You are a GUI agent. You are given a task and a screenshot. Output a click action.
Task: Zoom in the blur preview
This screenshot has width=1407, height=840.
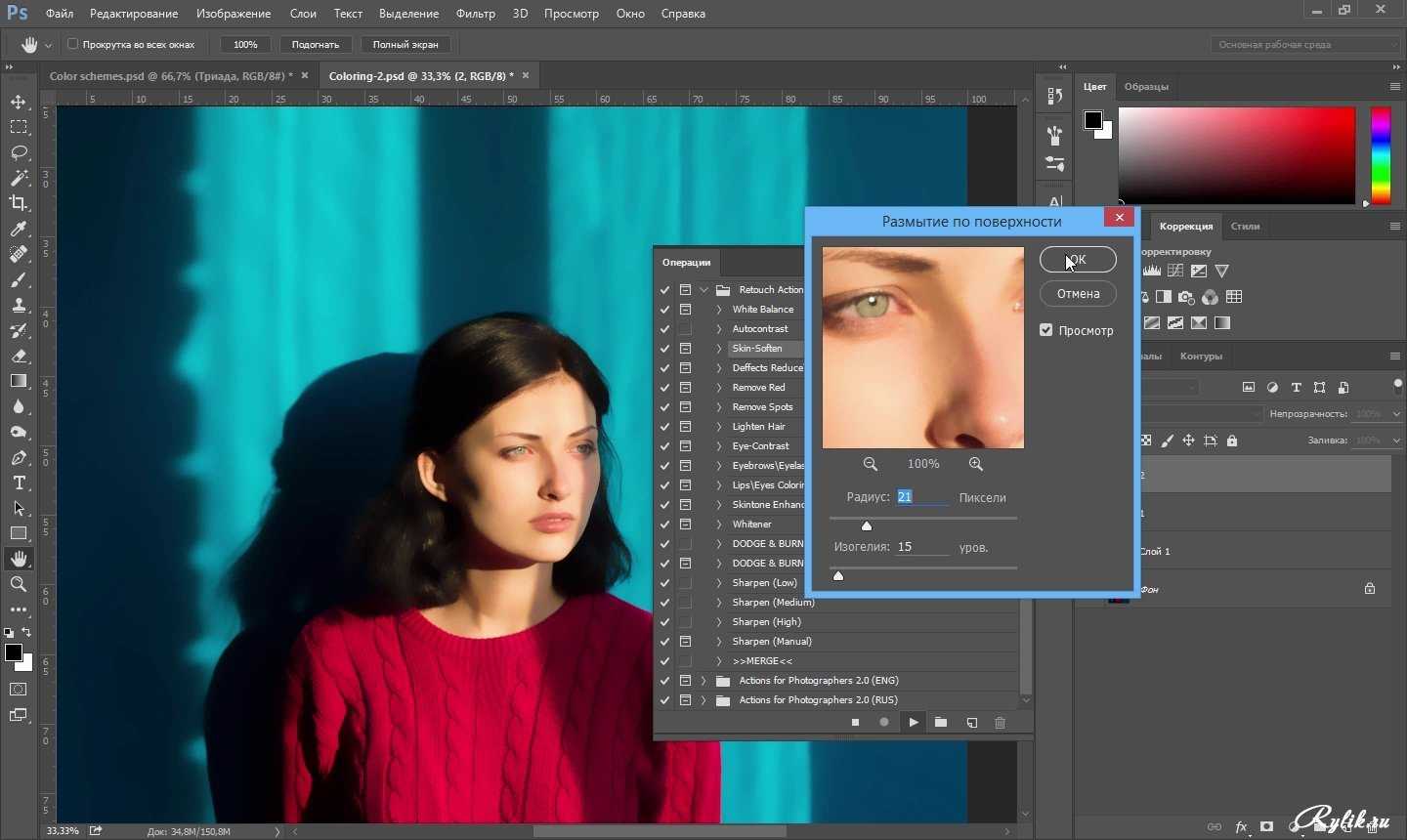pyautogui.click(x=975, y=464)
